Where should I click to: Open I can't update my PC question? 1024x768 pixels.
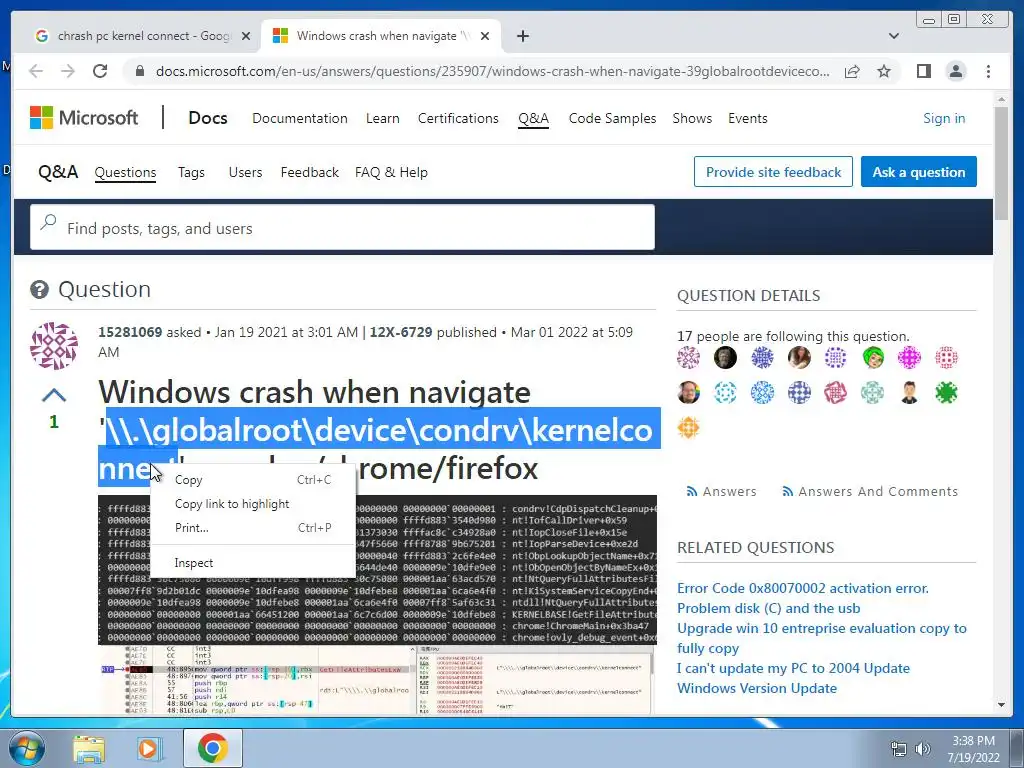point(793,669)
